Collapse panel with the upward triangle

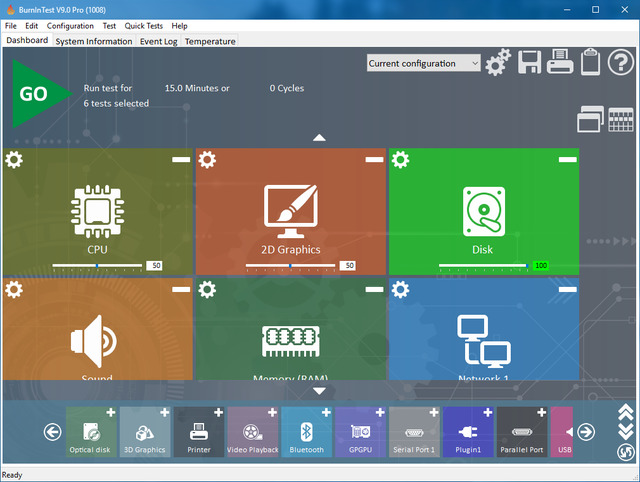click(x=319, y=137)
